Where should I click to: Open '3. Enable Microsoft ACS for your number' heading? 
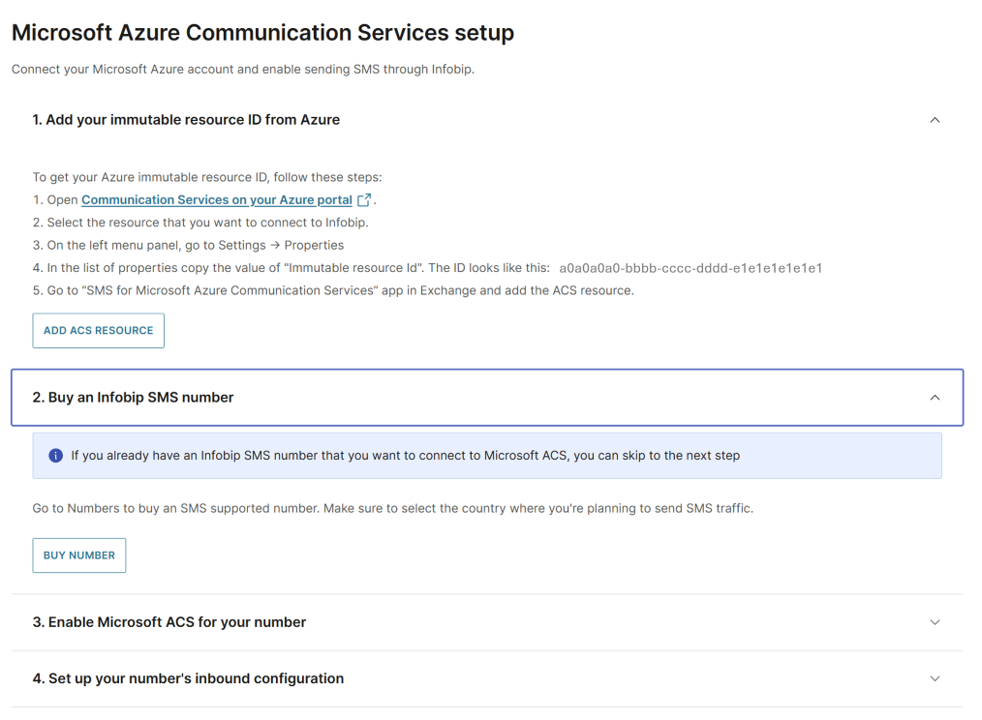click(x=169, y=622)
